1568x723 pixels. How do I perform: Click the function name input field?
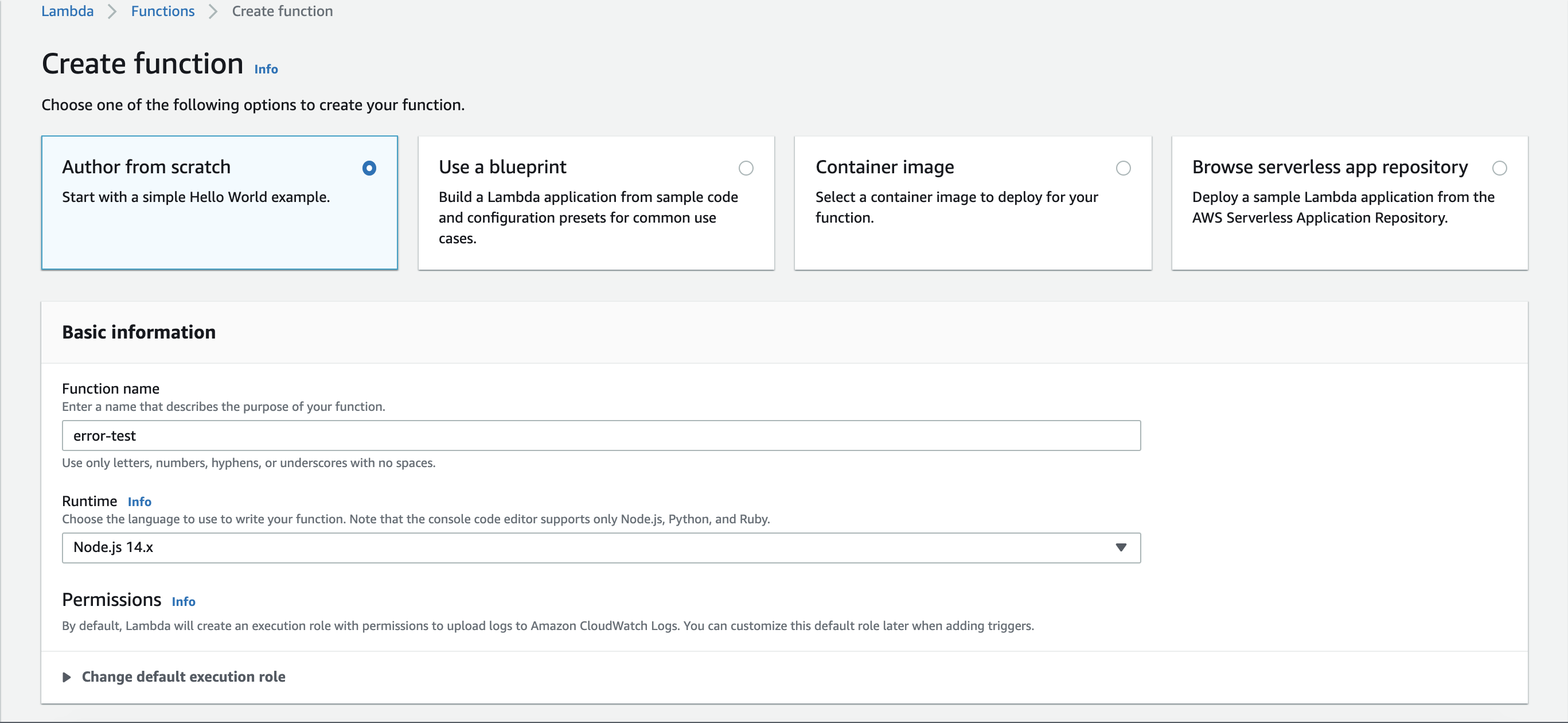coord(601,435)
